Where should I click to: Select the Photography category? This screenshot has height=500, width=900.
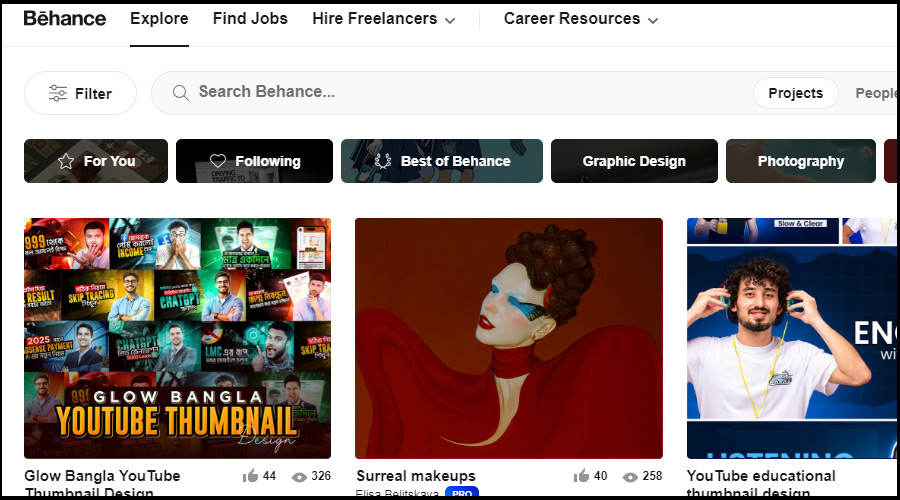[x=801, y=161]
